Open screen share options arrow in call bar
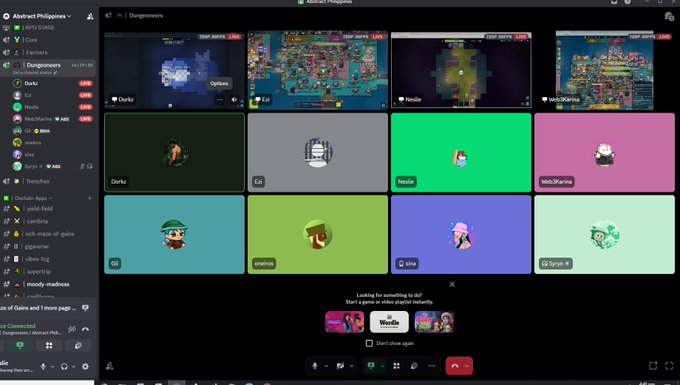 click(x=382, y=366)
